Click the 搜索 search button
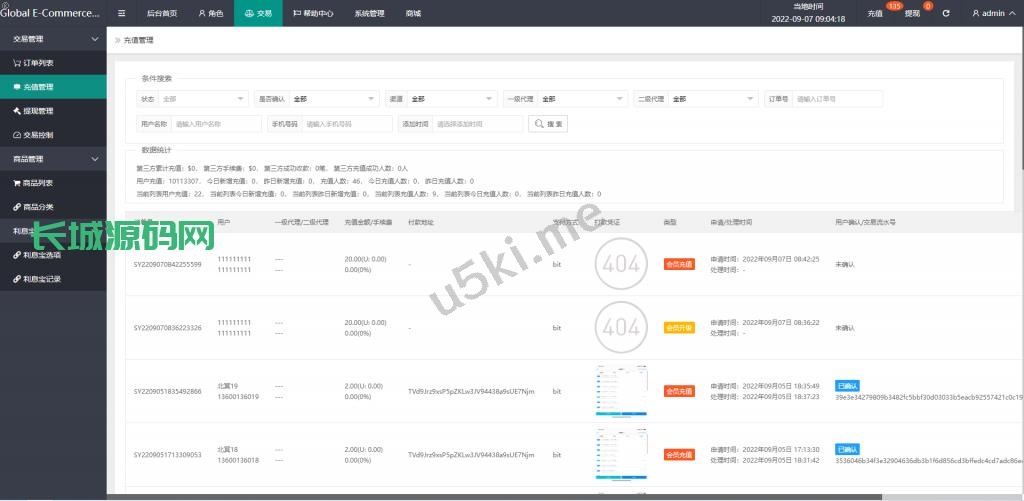 click(x=548, y=124)
